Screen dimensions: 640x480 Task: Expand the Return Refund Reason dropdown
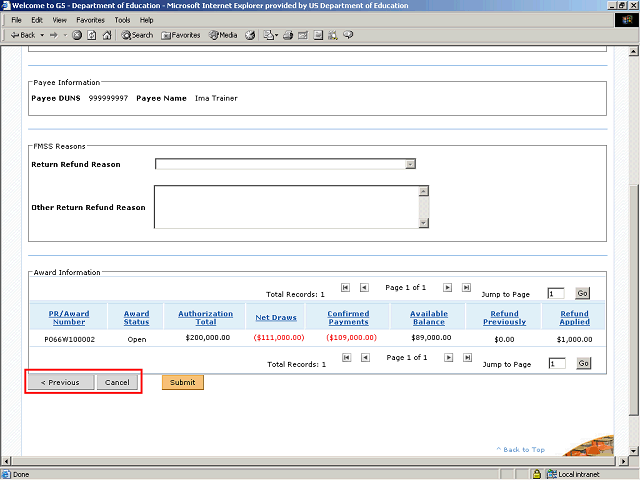tap(410, 164)
